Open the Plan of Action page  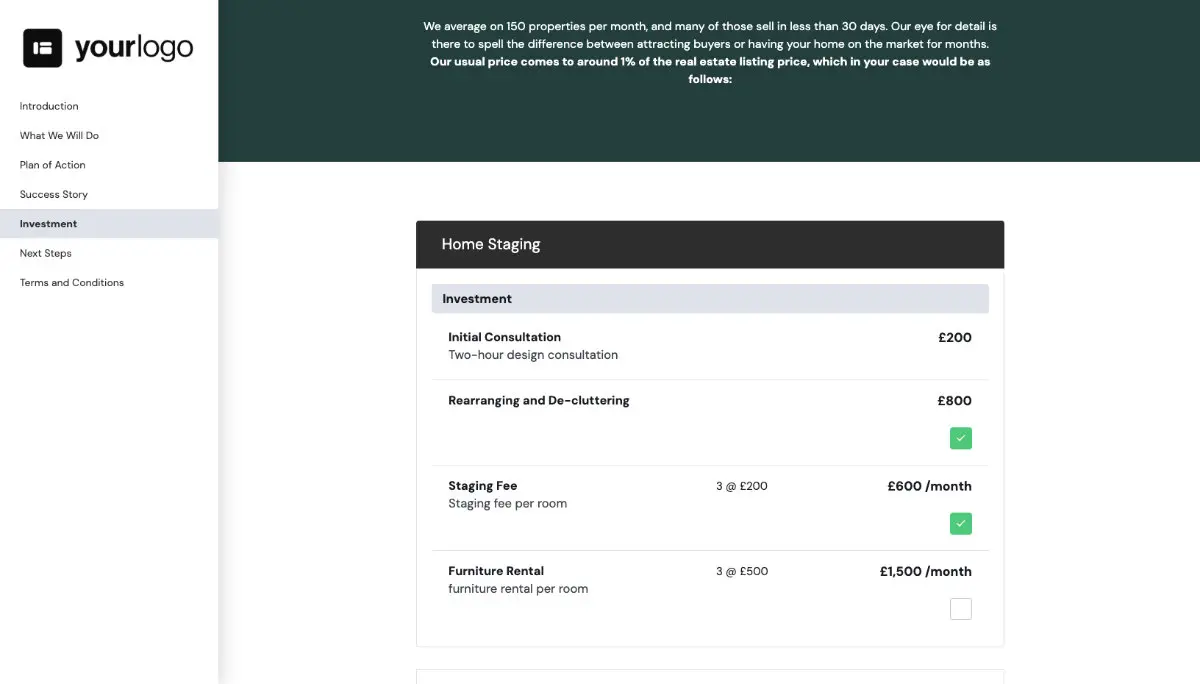click(51, 164)
